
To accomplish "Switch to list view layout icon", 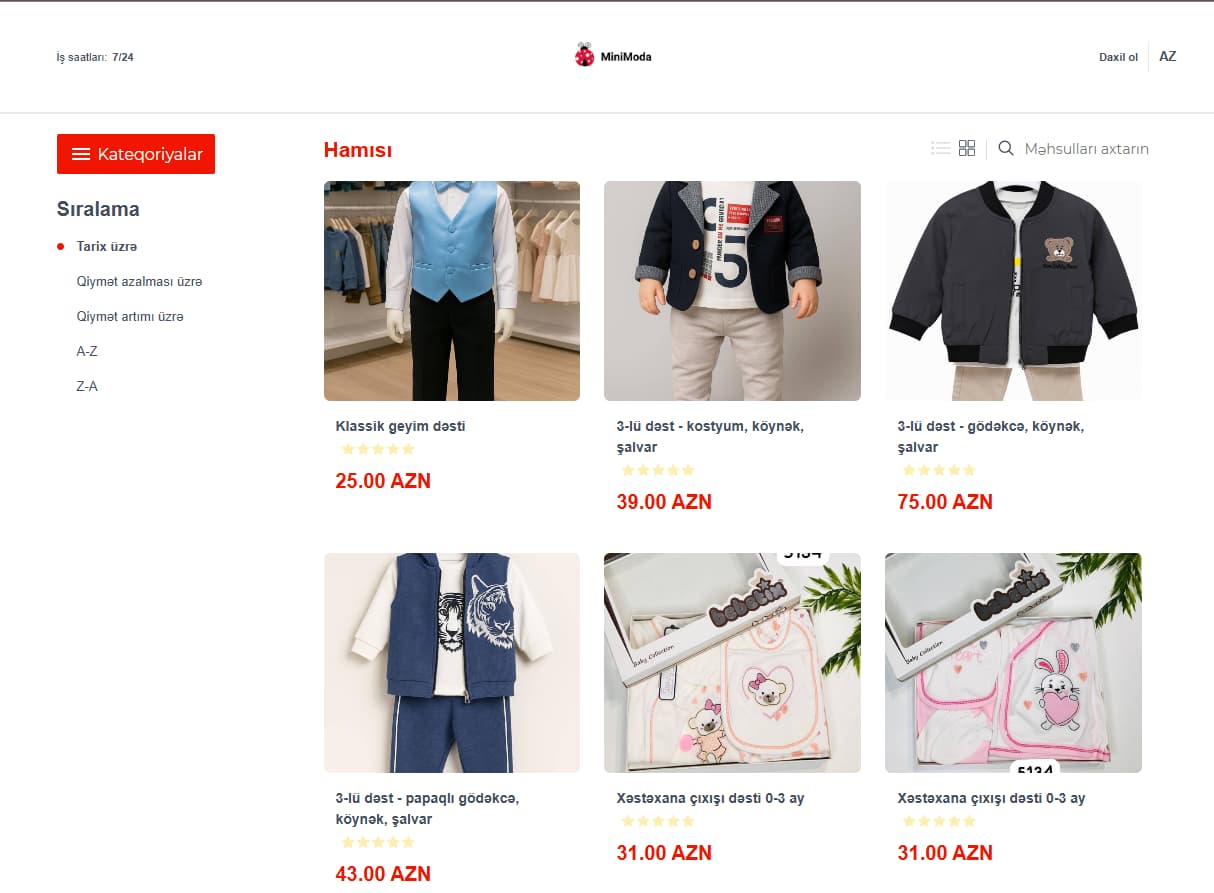I will pos(940,148).
